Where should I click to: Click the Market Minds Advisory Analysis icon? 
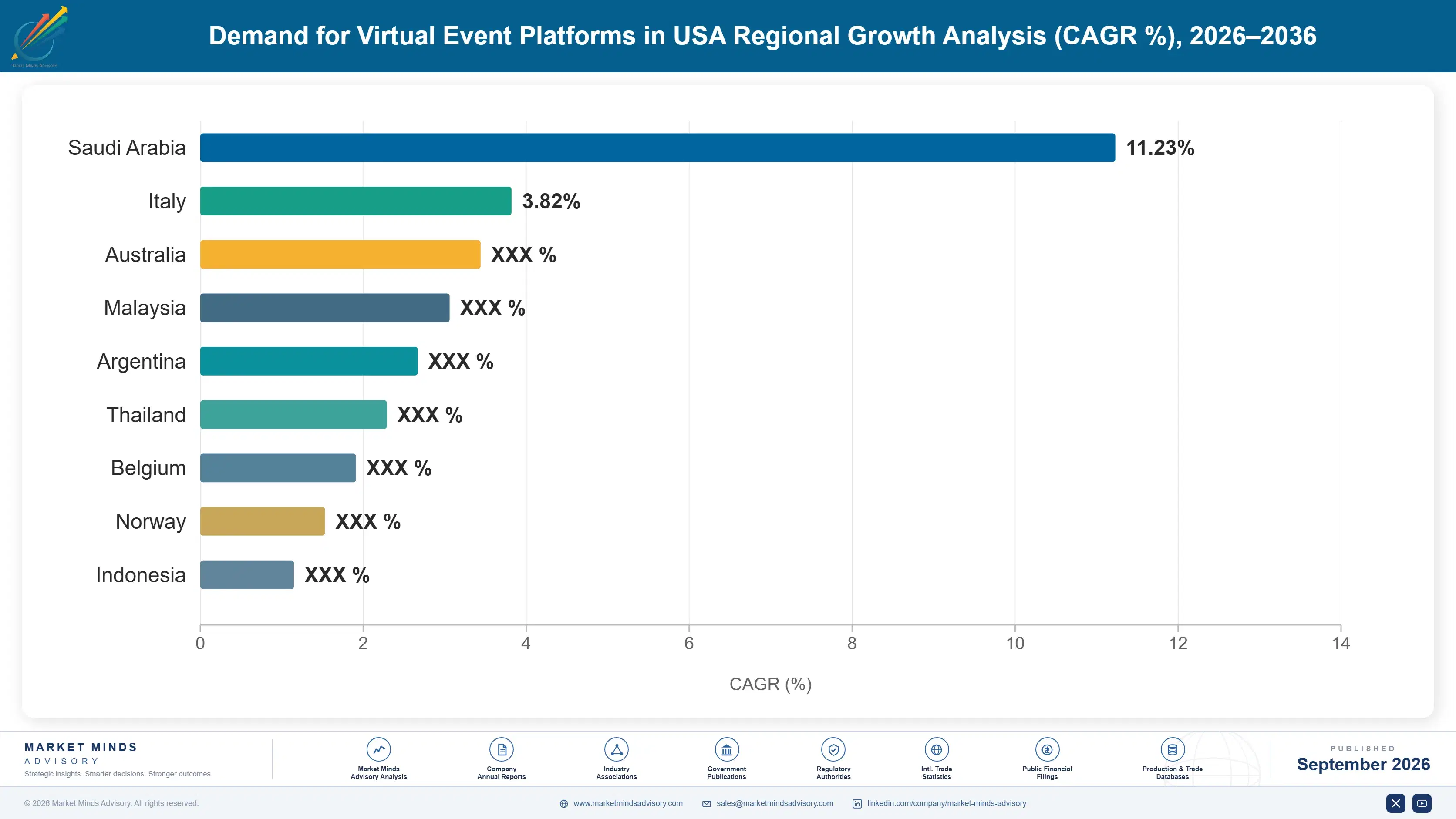click(379, 749)
